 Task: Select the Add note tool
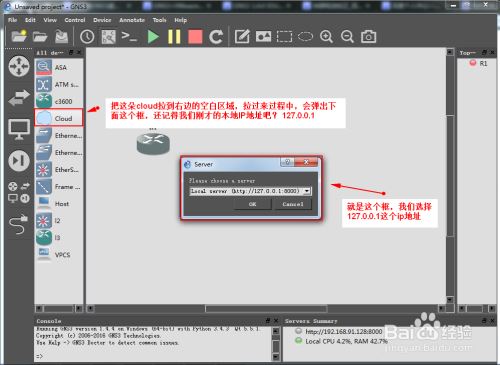(x=242, y=36)
